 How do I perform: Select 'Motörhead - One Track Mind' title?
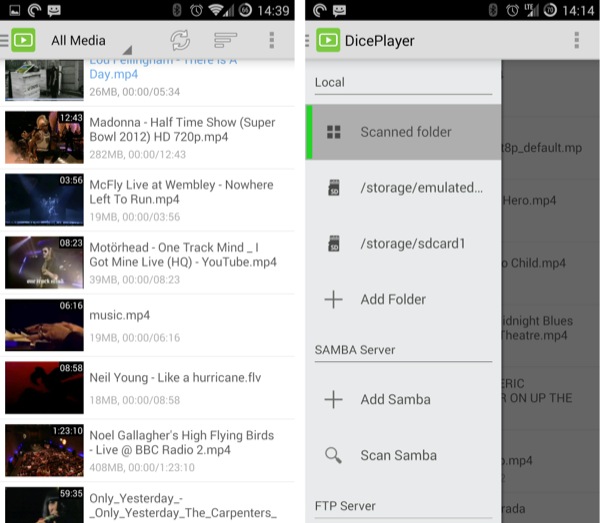click(183, 255)
